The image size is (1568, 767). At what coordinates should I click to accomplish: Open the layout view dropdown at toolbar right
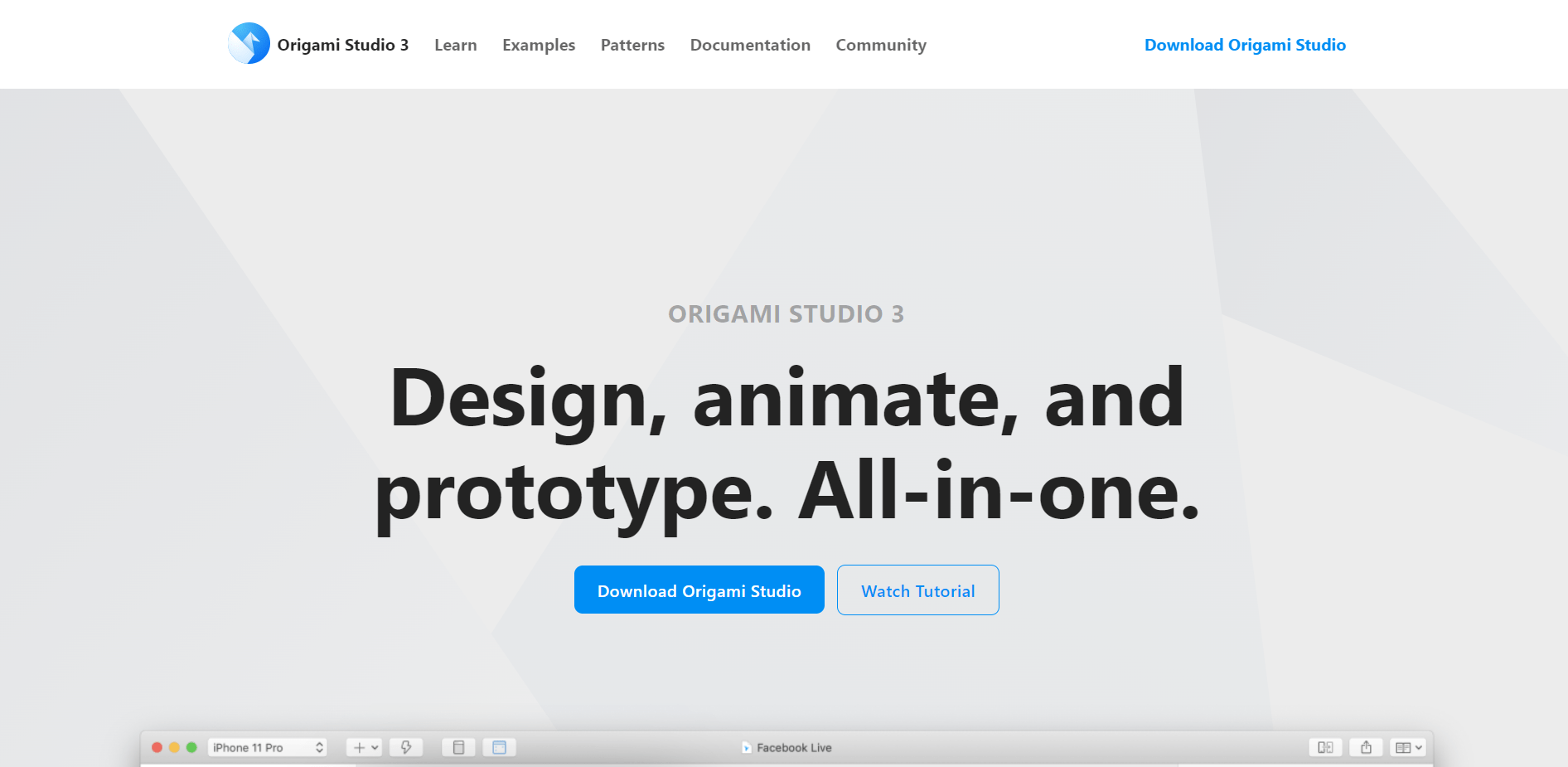click(1408, 747)
